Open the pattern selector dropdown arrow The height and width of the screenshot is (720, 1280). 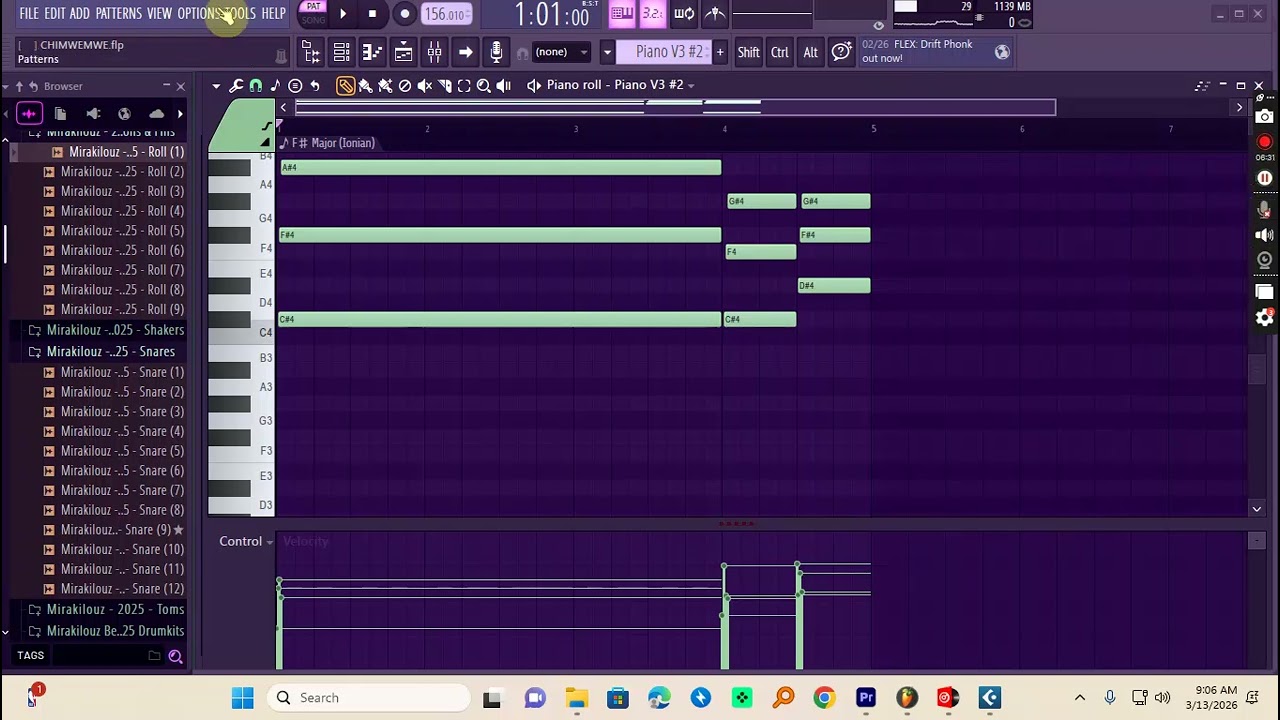[606, 52]
